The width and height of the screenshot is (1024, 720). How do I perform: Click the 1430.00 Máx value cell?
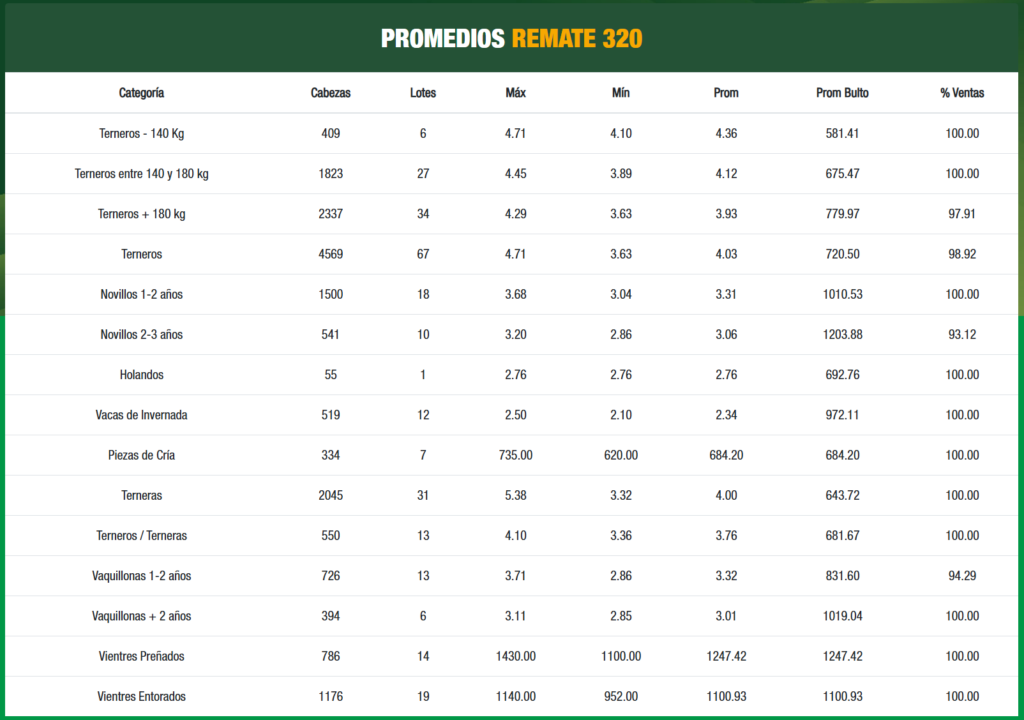[516, 656]
